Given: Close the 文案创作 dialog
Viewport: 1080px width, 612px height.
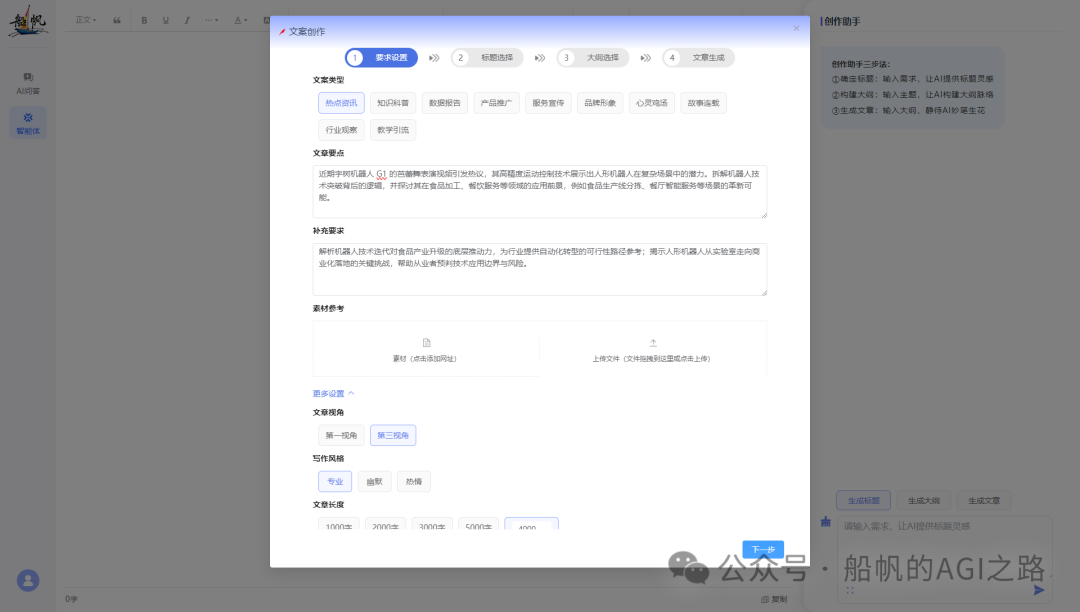Looking at the screenshot, I should click(796, 28).
